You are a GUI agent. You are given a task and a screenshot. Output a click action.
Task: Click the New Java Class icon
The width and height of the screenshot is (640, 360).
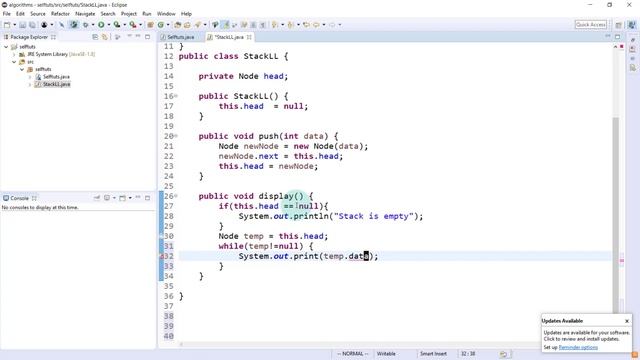[161, 25]
